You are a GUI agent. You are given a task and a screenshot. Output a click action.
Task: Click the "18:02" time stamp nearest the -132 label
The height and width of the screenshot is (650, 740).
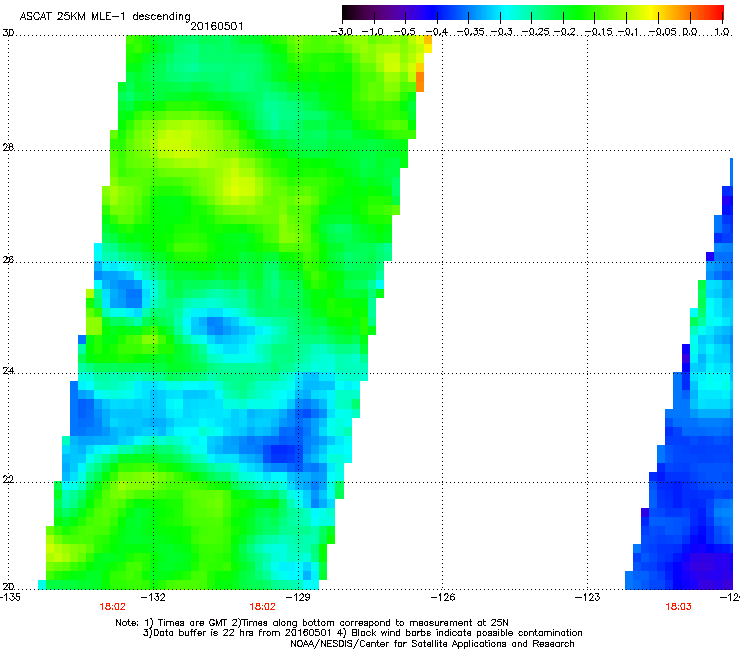[x=112, y=607]
